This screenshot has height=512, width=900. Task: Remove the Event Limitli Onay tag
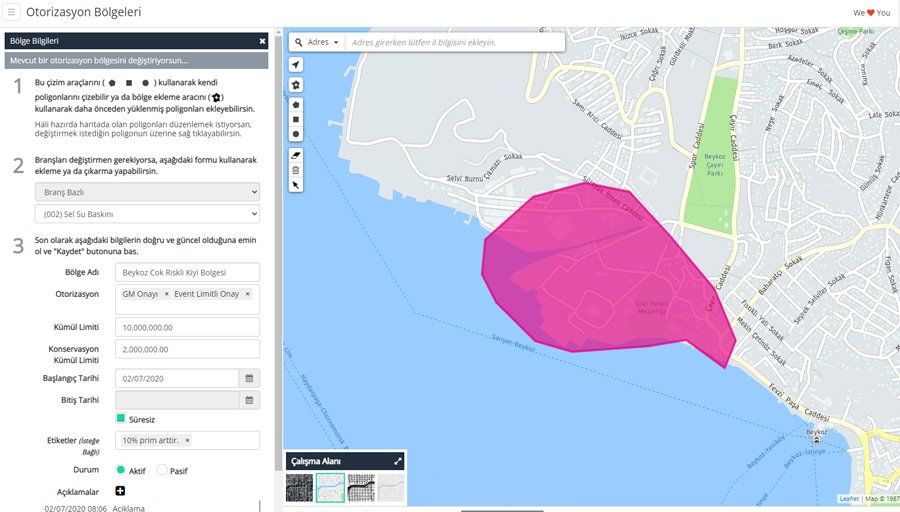(247, 294)
